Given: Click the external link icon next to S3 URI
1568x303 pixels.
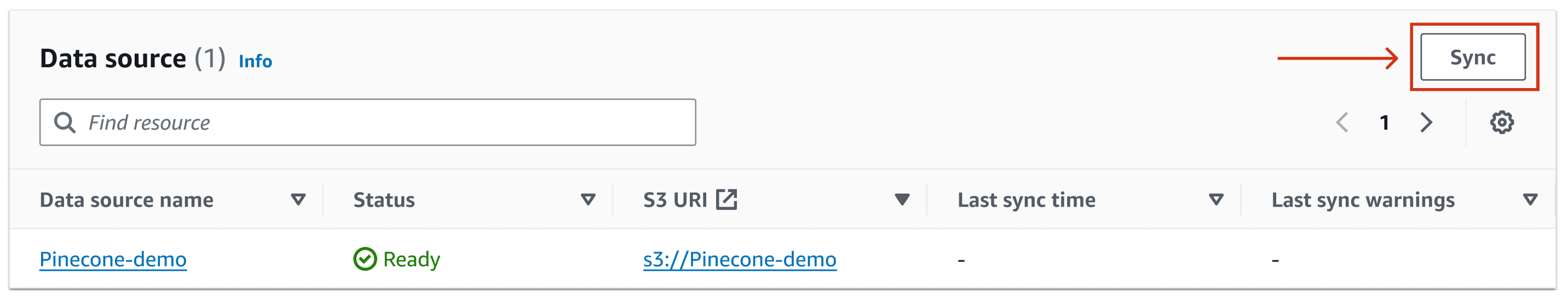Looking at the screenshot, I should coord(726,200).
